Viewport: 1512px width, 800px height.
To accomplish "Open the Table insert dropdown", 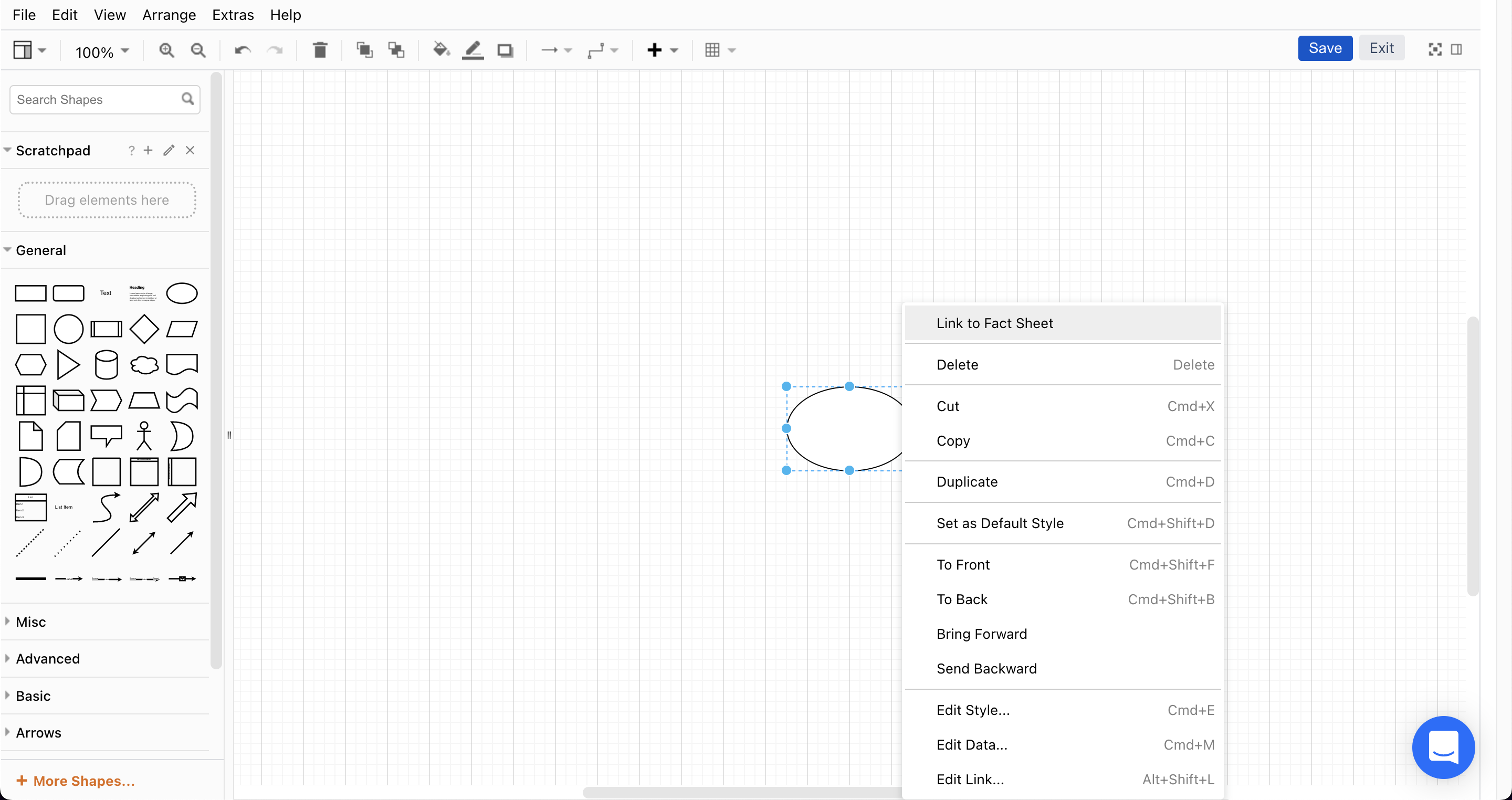I will 720,50.
